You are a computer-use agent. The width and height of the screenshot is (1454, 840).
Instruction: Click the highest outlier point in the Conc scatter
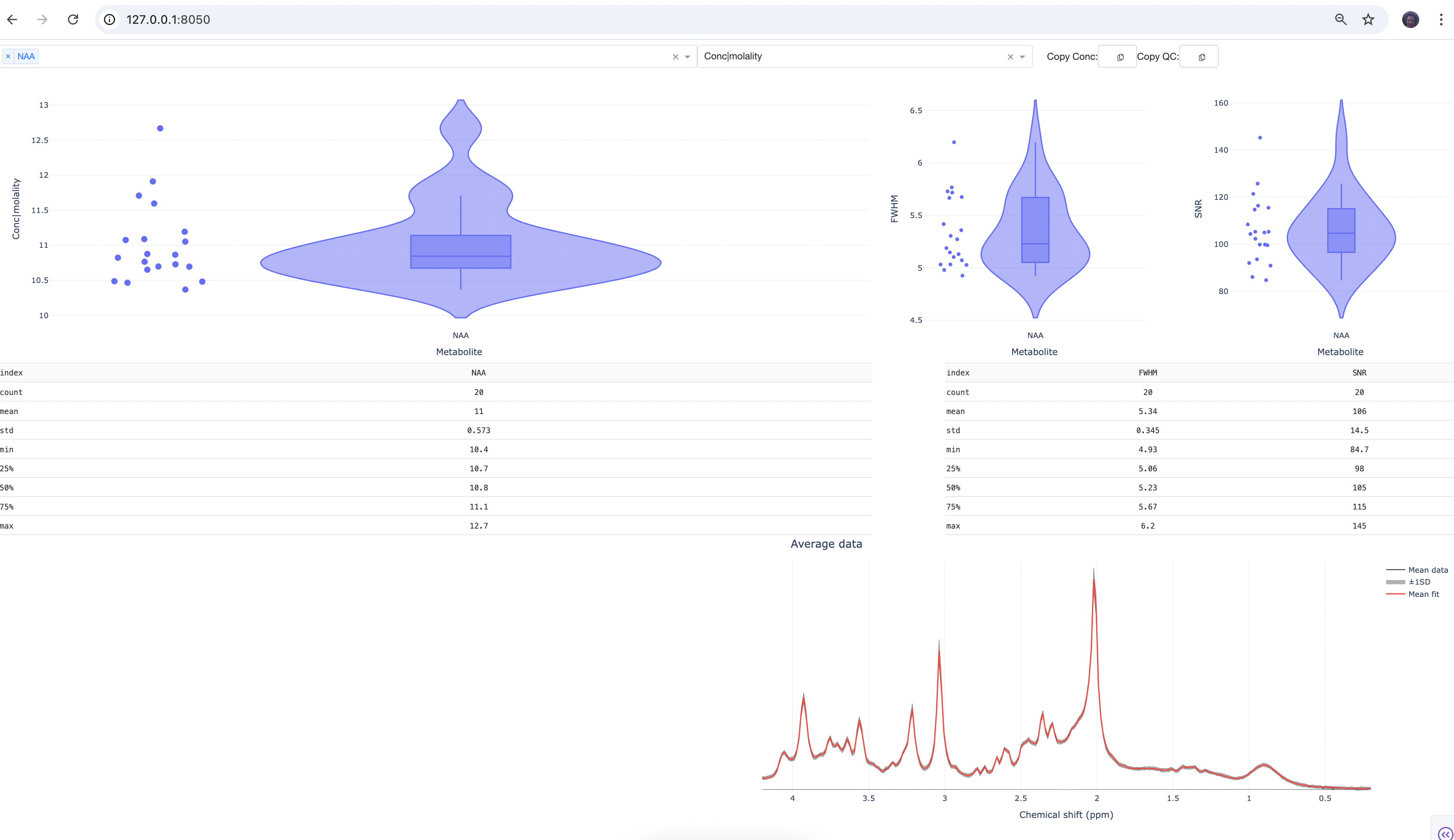tap(160, 129)
